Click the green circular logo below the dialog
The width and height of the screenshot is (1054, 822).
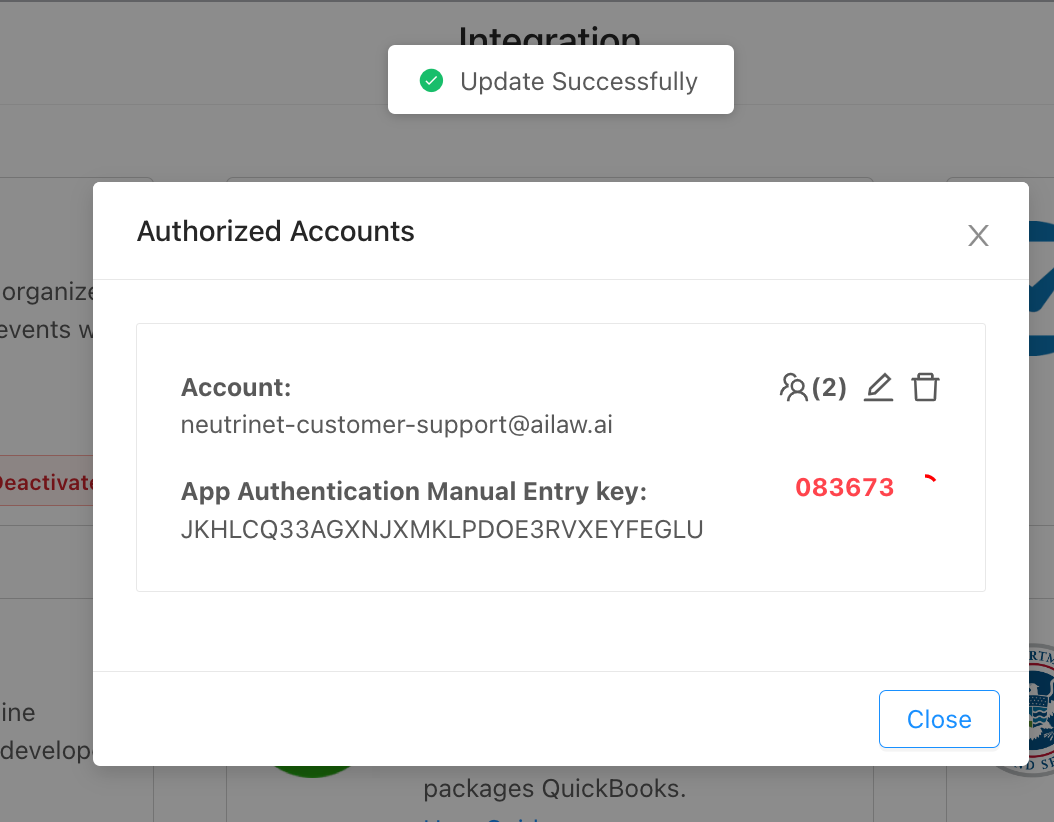(311, 771)
